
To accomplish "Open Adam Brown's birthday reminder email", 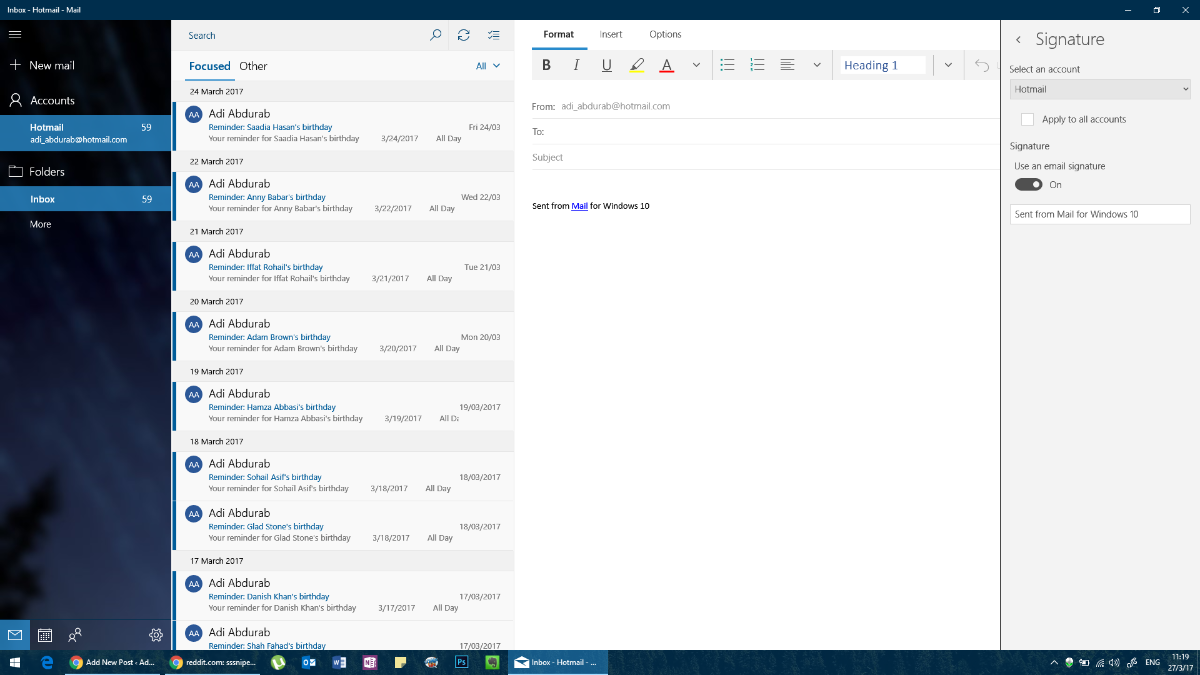I will coord(343,336).
